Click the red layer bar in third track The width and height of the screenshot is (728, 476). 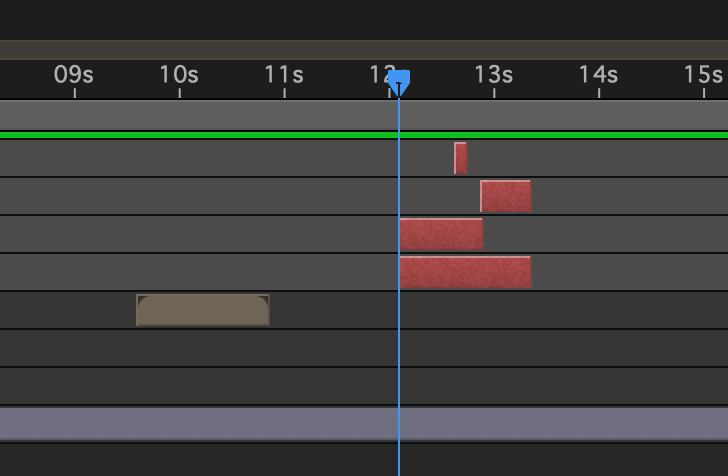(x=441, y=234)
